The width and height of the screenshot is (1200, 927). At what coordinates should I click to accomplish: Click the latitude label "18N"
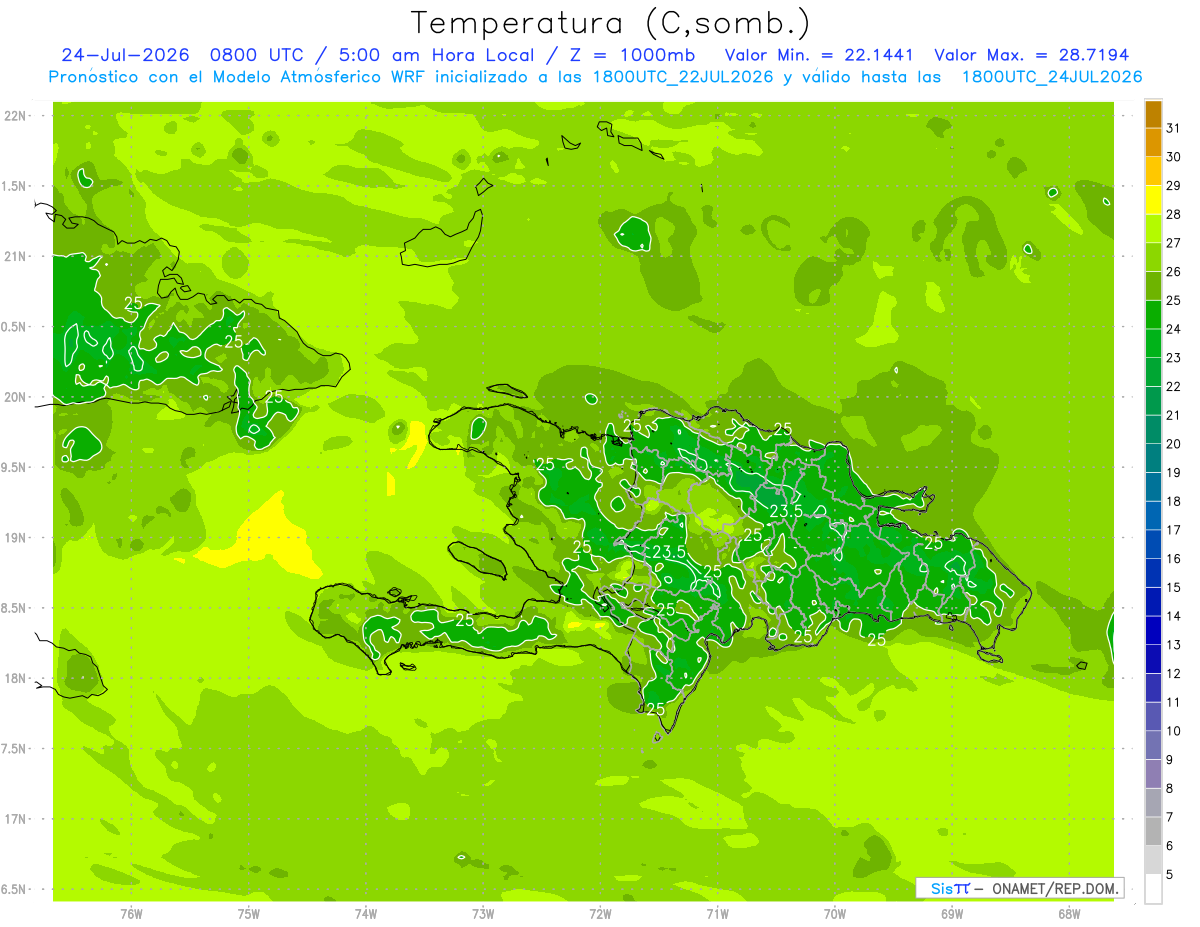(16, 679)
